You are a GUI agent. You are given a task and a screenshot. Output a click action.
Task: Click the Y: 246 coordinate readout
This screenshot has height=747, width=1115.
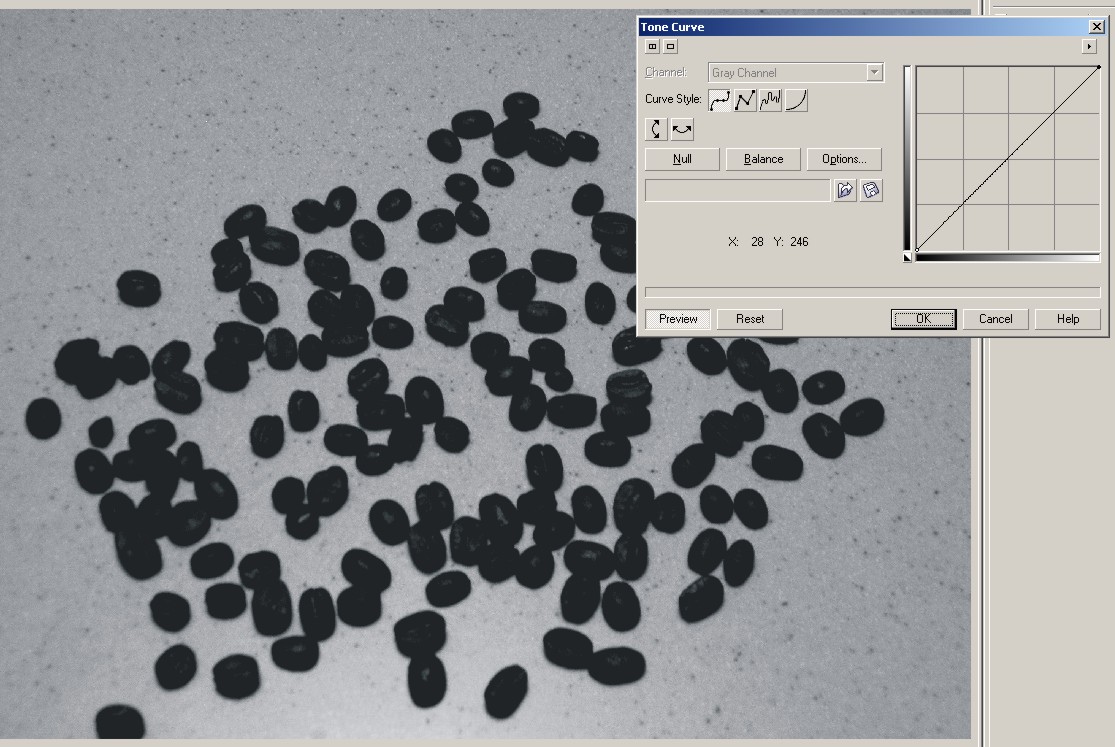[x=791, y=242]
